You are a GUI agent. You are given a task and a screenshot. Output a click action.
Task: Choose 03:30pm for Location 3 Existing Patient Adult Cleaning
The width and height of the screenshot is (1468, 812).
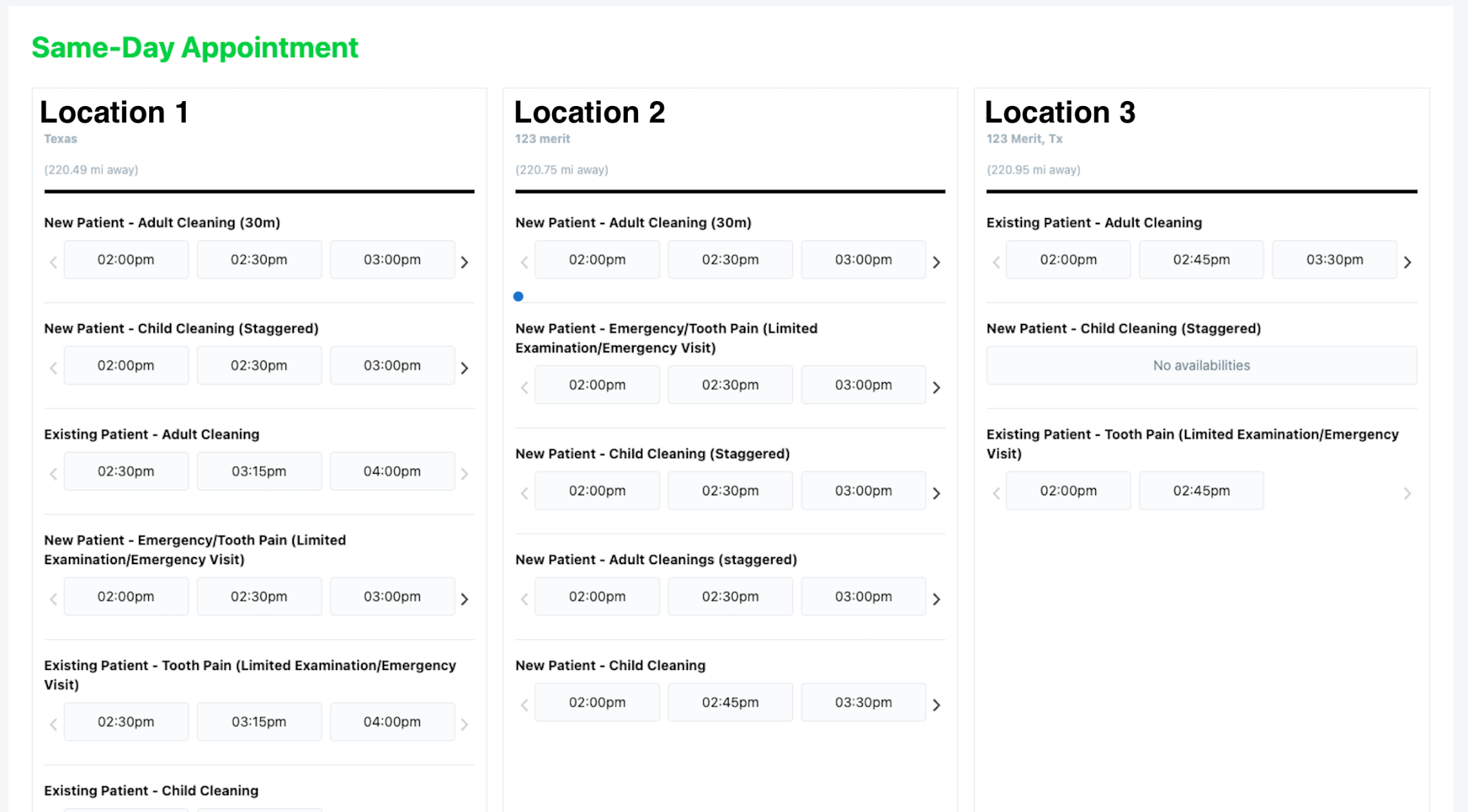(x=1335, y=259)
